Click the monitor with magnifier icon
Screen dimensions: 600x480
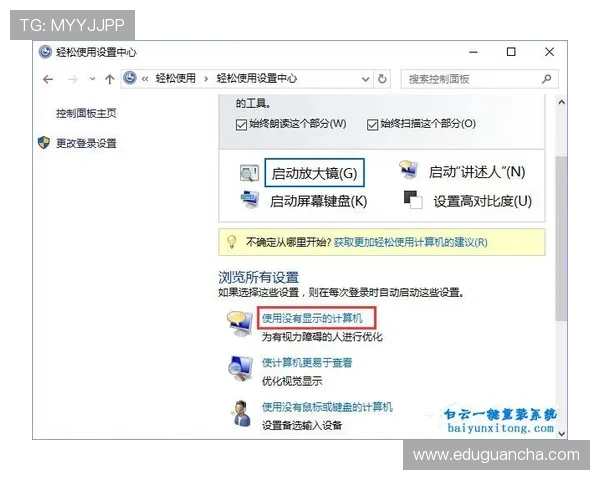240,369
